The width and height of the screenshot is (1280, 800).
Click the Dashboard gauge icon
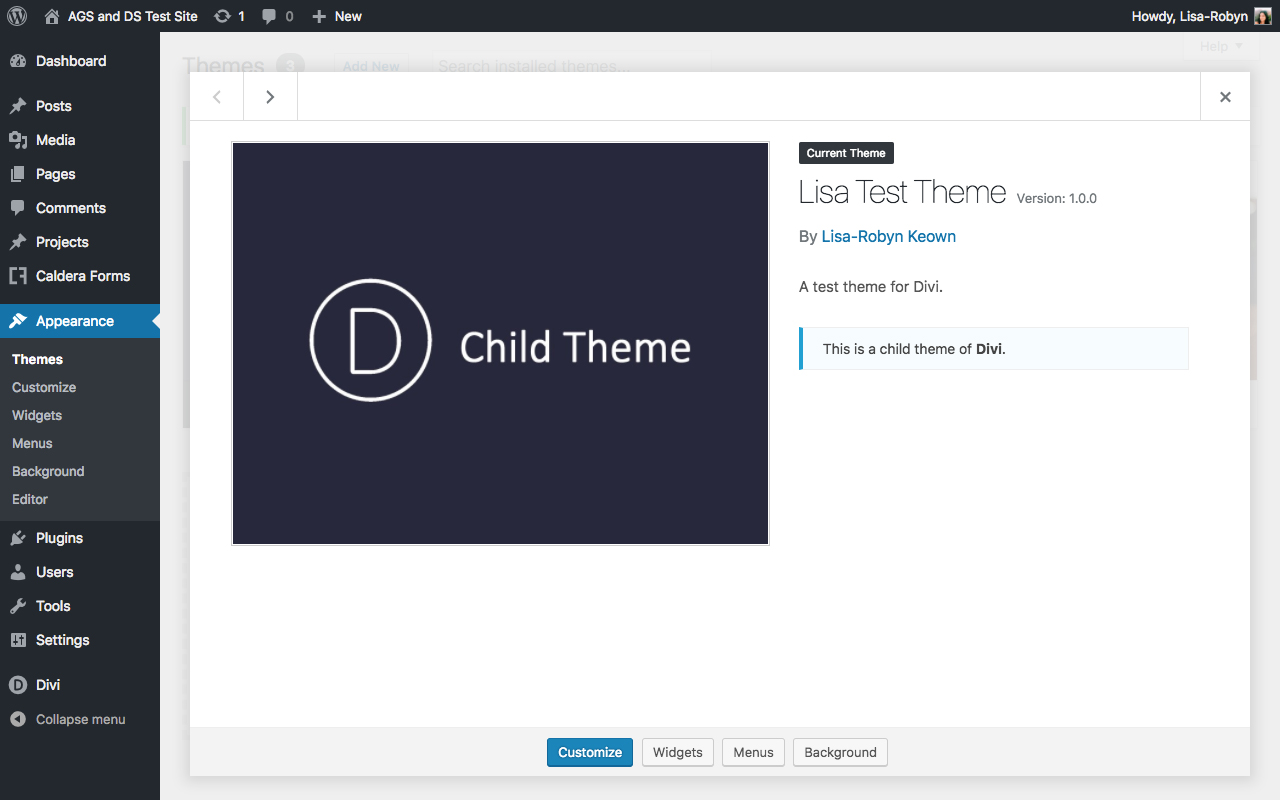click(18, 61)
